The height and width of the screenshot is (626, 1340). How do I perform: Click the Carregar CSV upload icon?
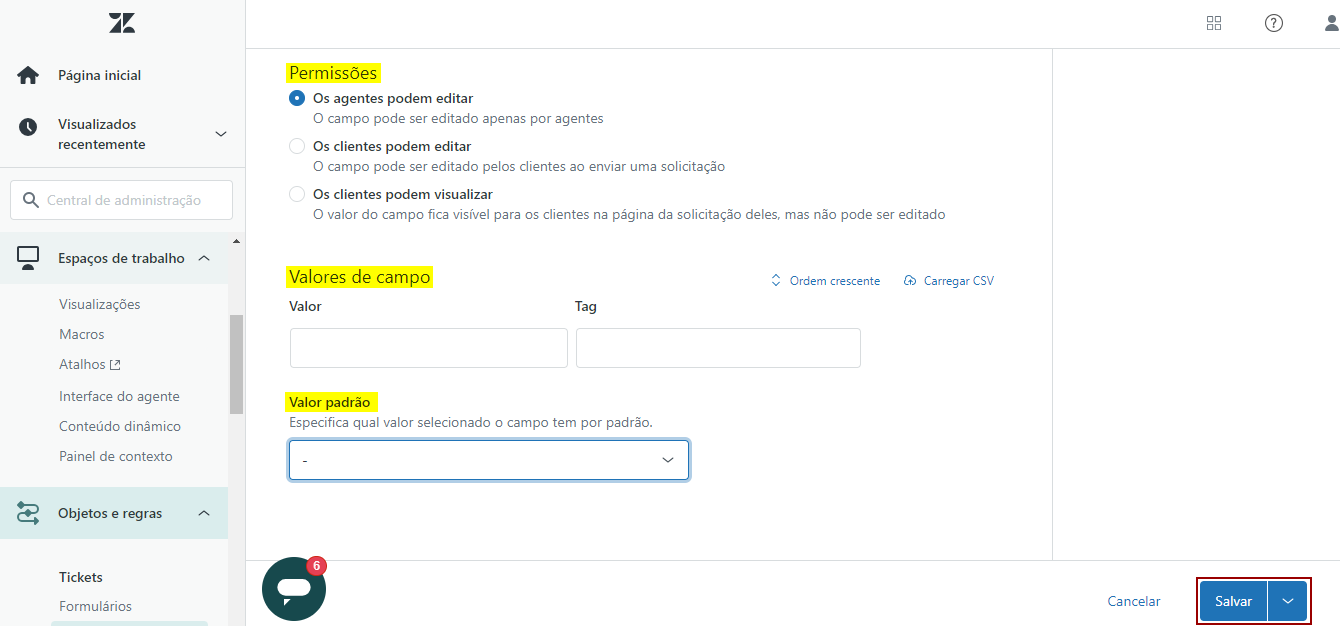909,281
